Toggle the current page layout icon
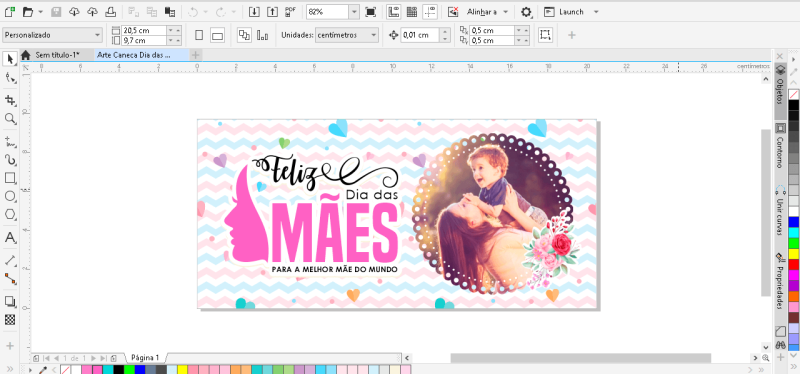Screen dimensions: 800x374 click(x=262, y=35)
